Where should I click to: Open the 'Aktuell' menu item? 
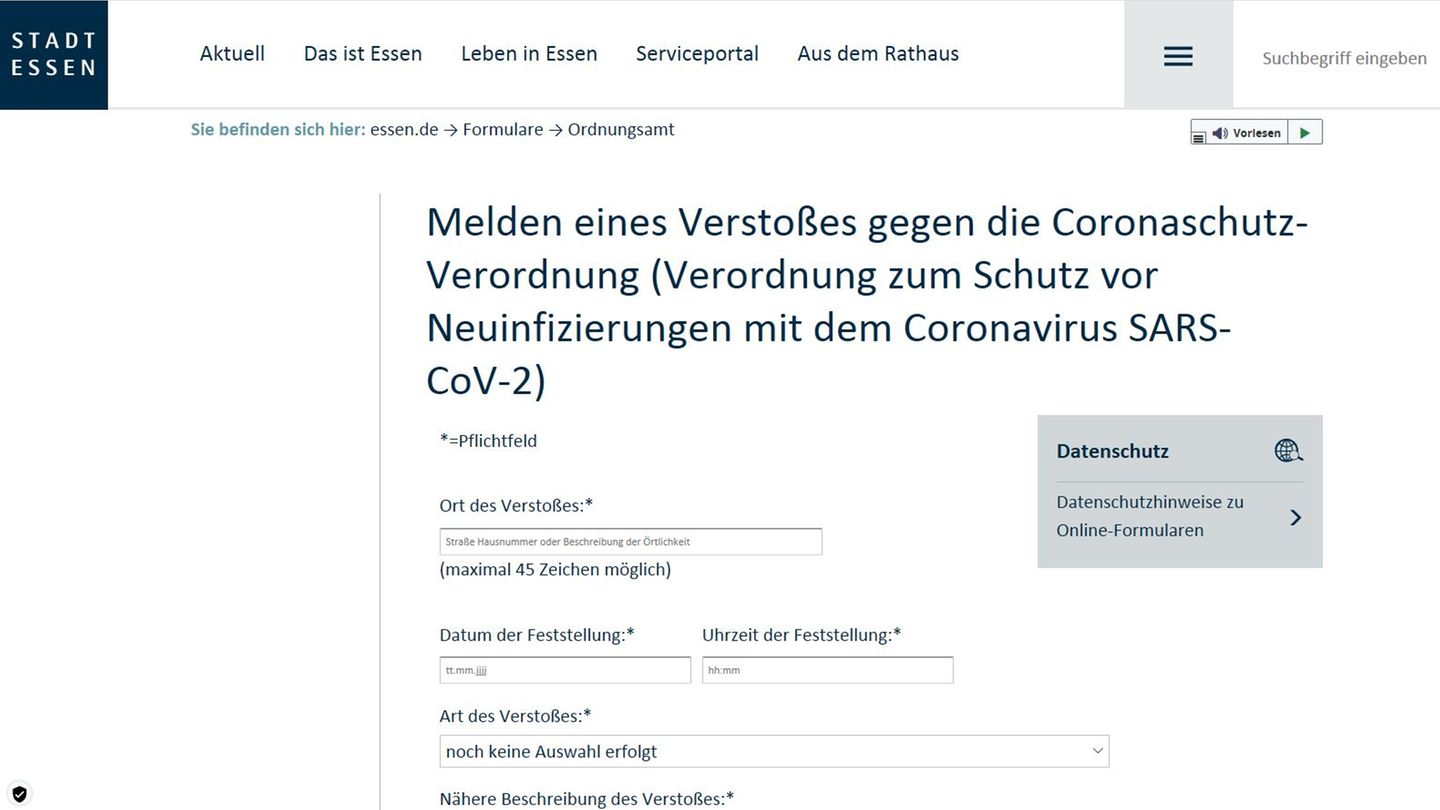(232, 54)
